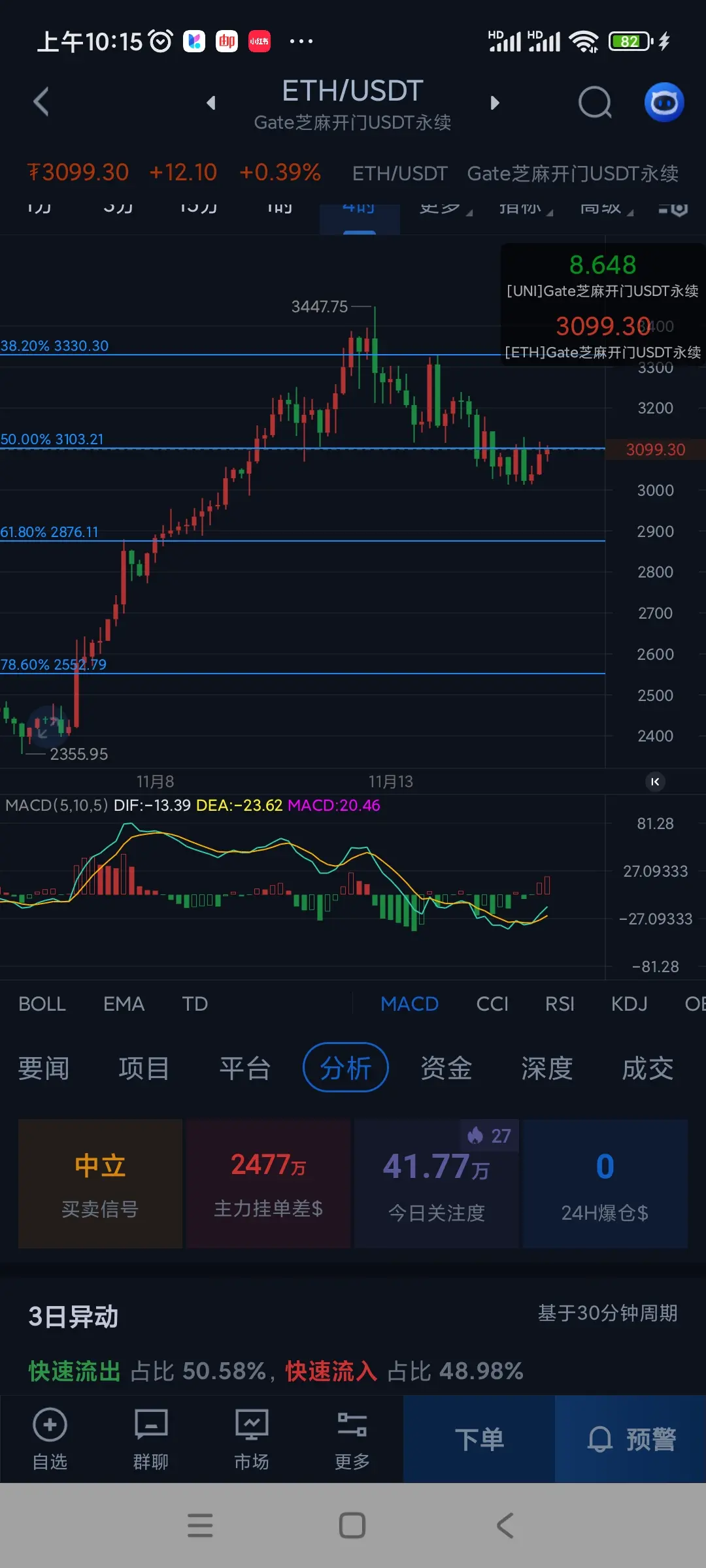The width and height of the screenshot is (706, 1568).
Task: Tap the MACD(5,10,5) parameter label
Action: (56, 805)
